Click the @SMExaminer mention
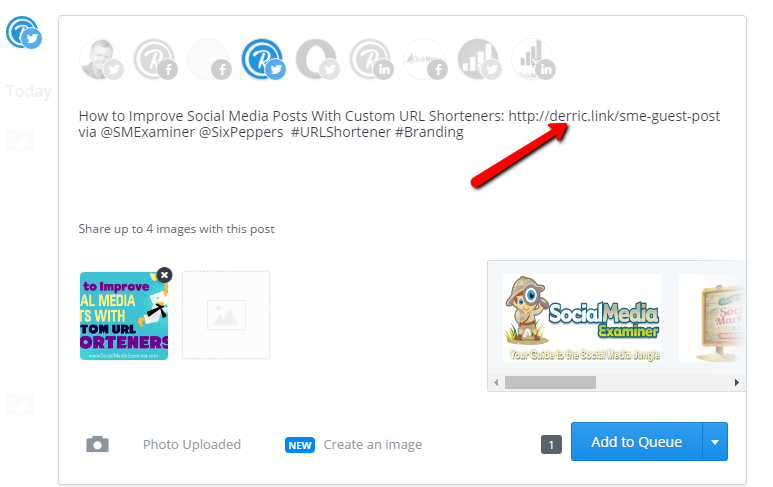 [147, 132]
